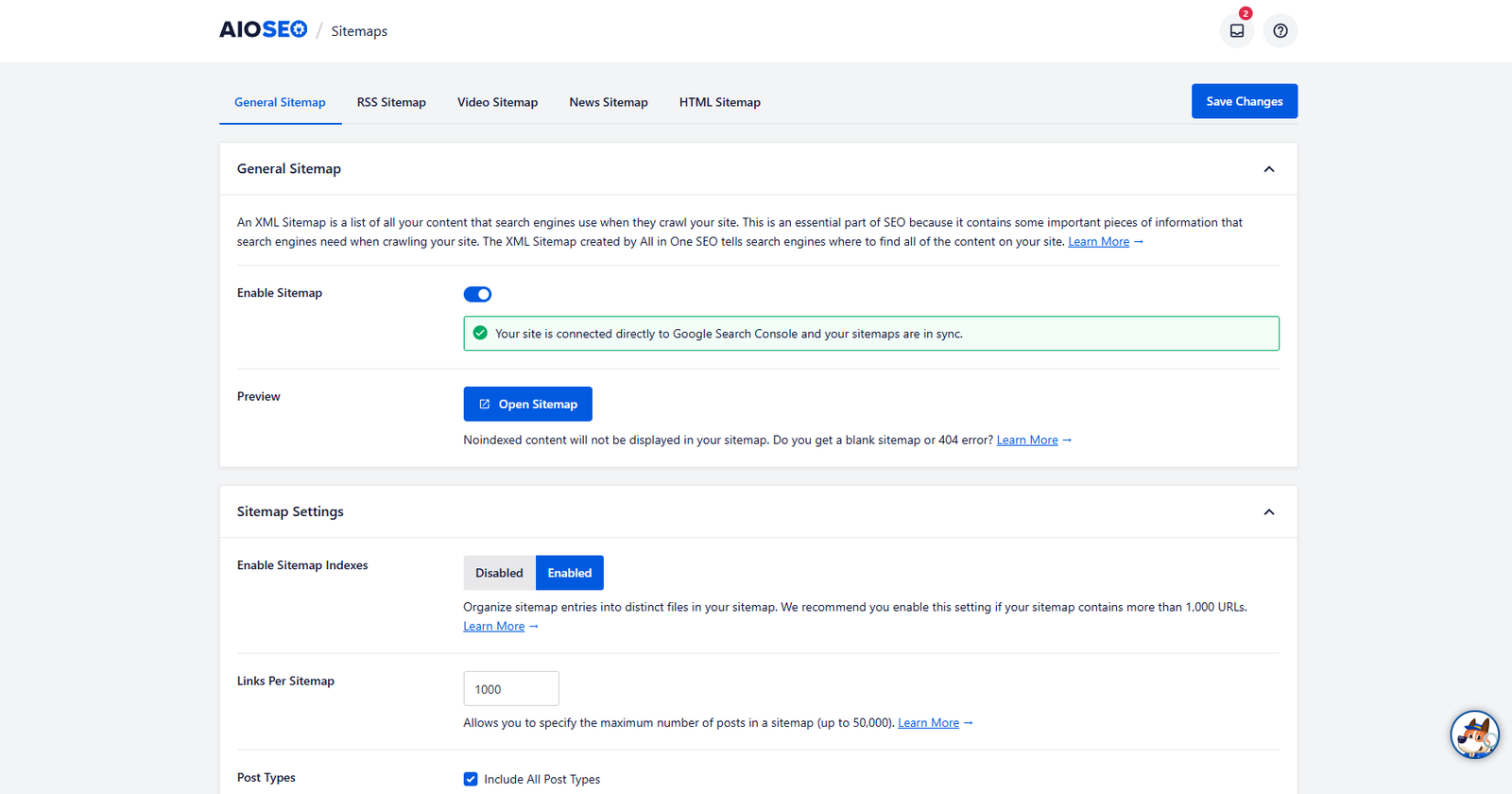Uncheck Include All Post Types checkbox
The image size is (1512, 794).
tap(471, 779)
